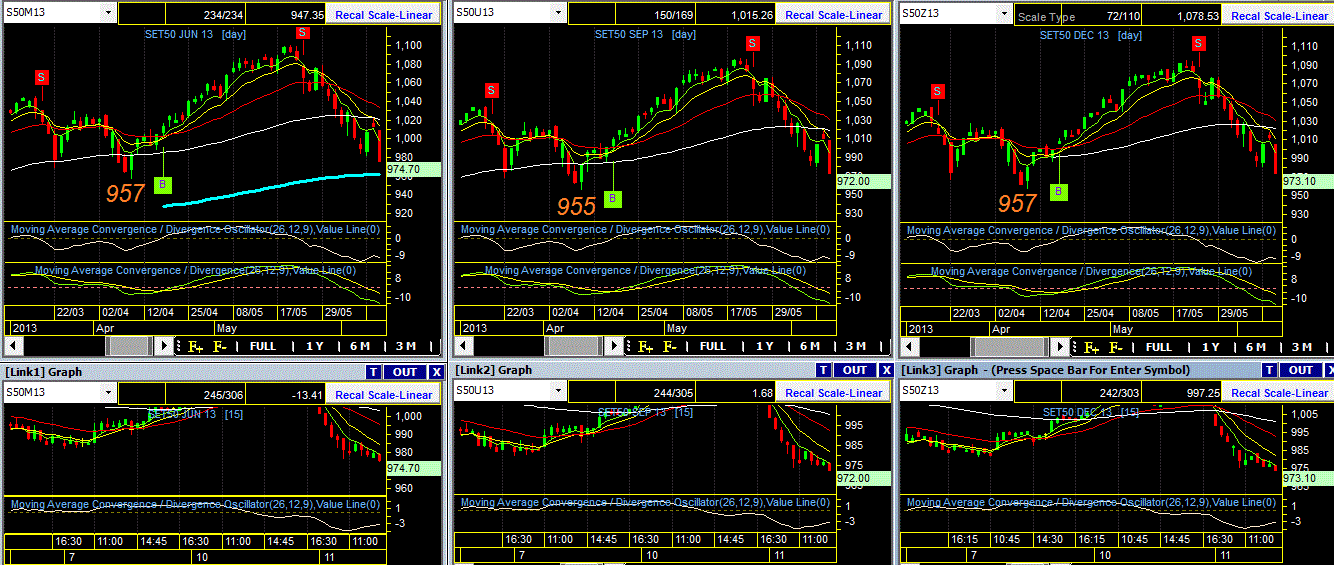Click OUT button in Link1 Graph title bar
The image size is (1334, 565).
[404, 371]
